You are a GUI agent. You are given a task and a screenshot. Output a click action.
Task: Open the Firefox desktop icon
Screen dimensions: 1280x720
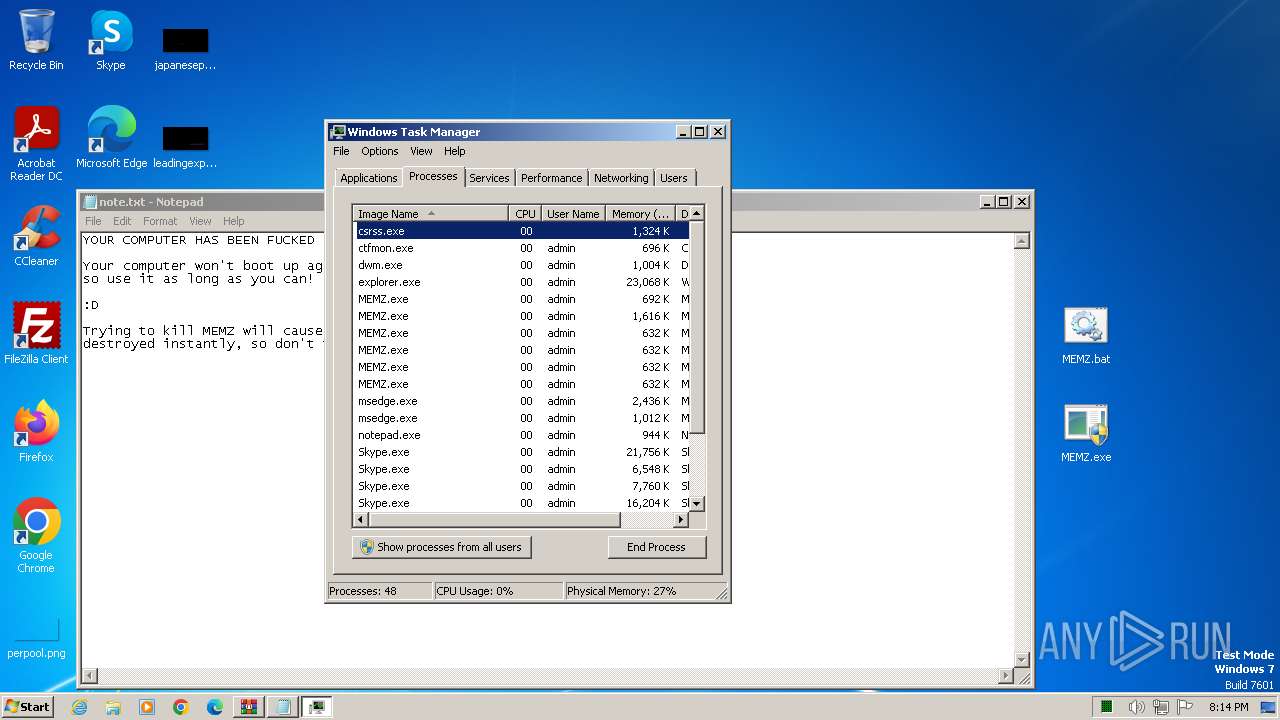point(36,432)
